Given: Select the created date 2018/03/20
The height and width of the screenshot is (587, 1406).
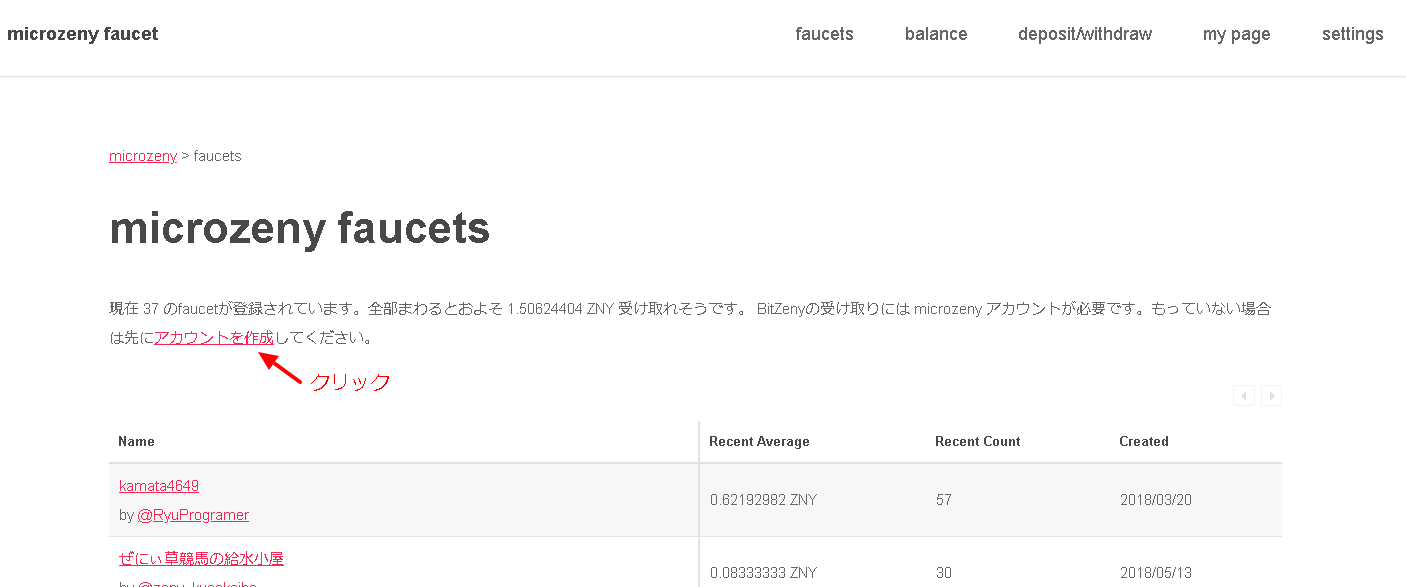Looking at the screenshot, I should tap(1156, 500).
